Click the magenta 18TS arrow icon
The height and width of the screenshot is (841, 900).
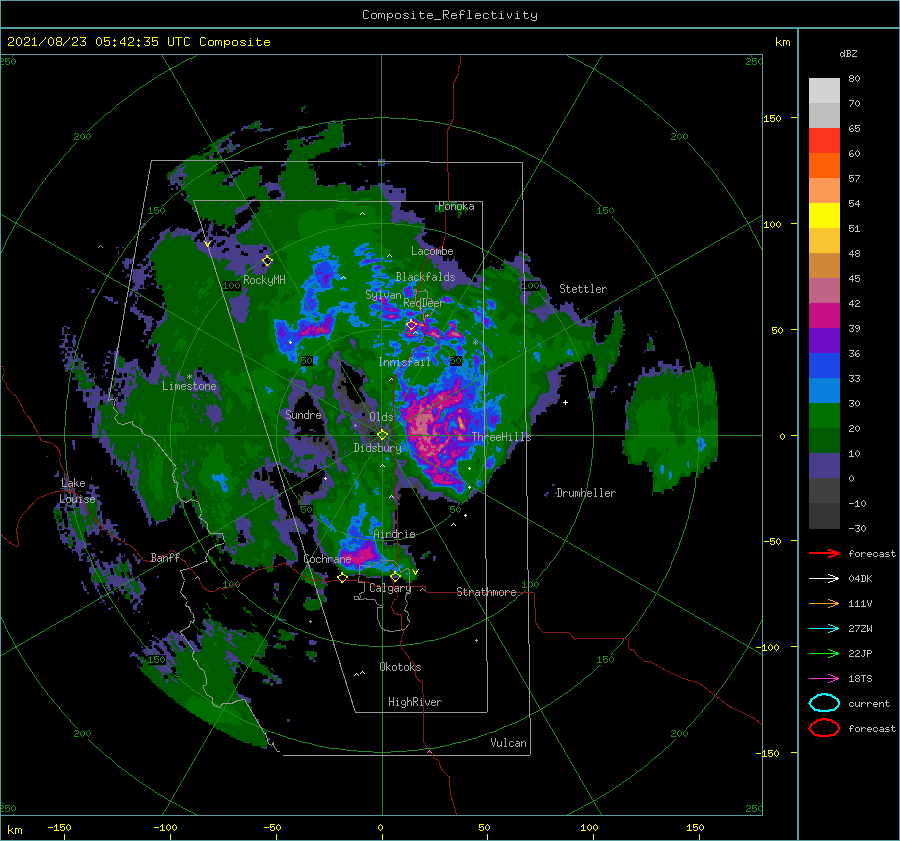click(x=824, y=679)
